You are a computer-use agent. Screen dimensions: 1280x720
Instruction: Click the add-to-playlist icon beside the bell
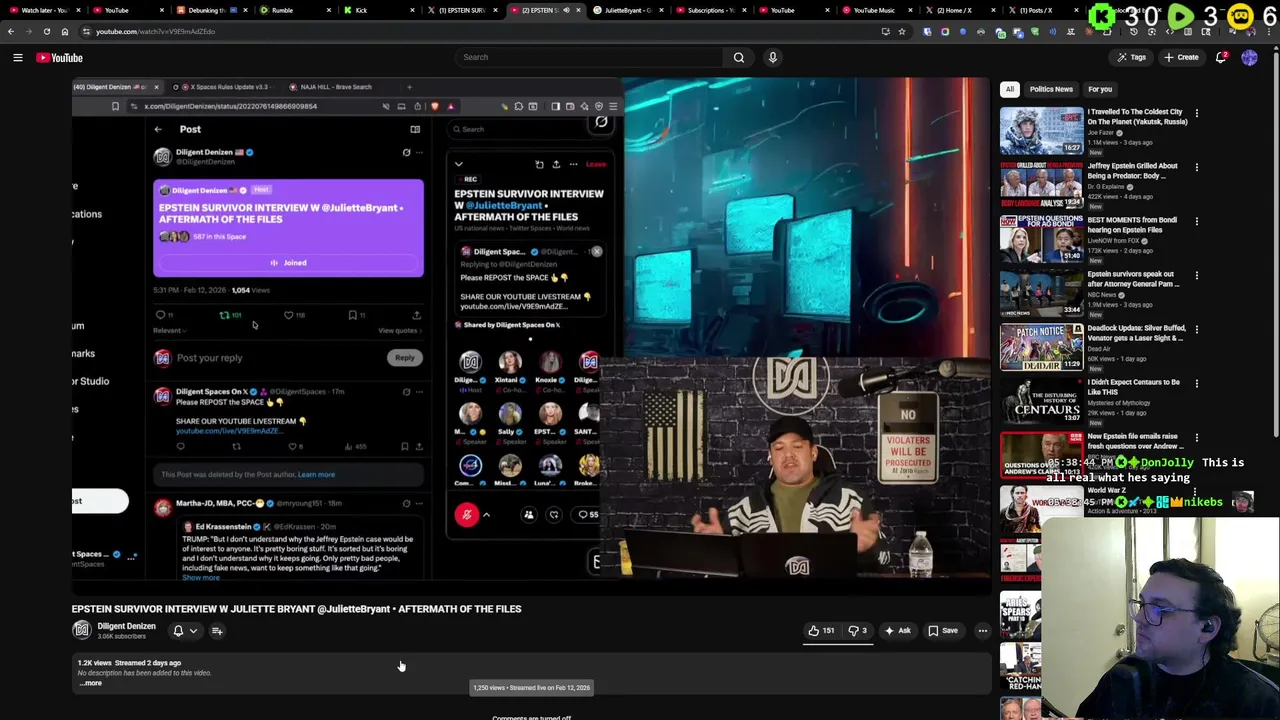tap(217, 631)
